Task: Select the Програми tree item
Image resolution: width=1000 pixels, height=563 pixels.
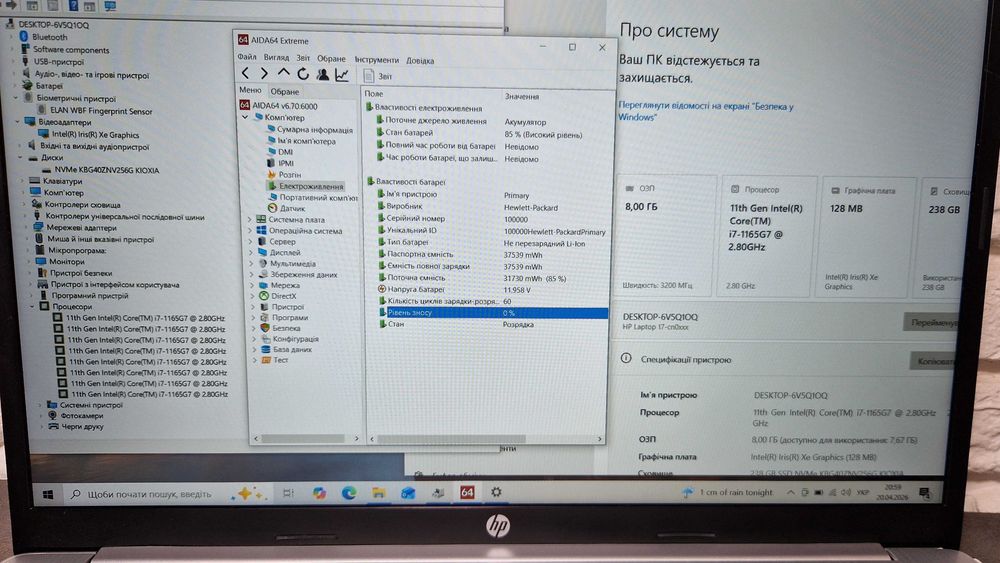Action: [x=284, y=317]
